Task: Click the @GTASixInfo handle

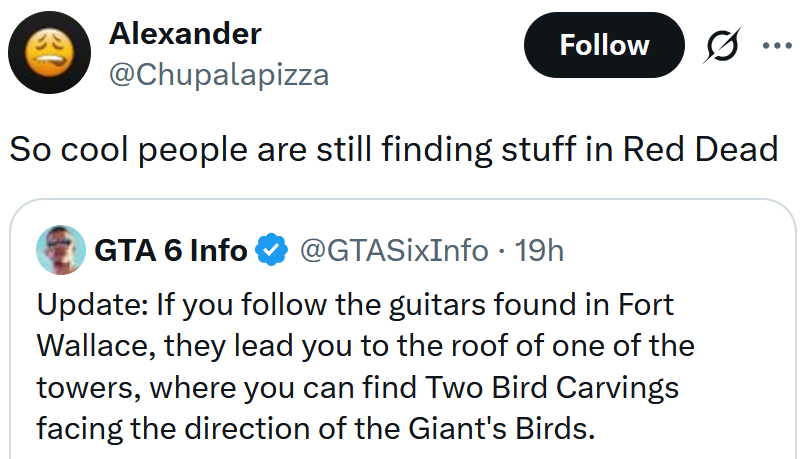Action: (394, 250)
